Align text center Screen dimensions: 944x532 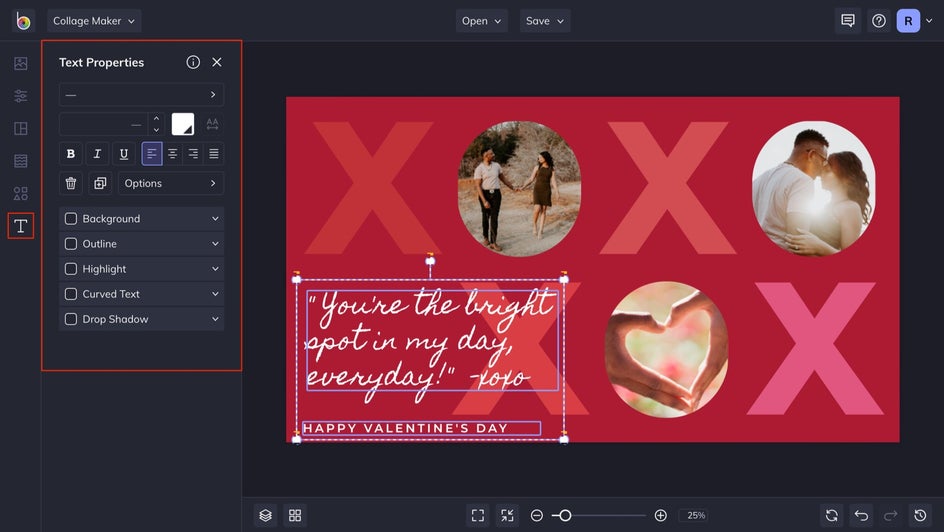click(172, 153)
